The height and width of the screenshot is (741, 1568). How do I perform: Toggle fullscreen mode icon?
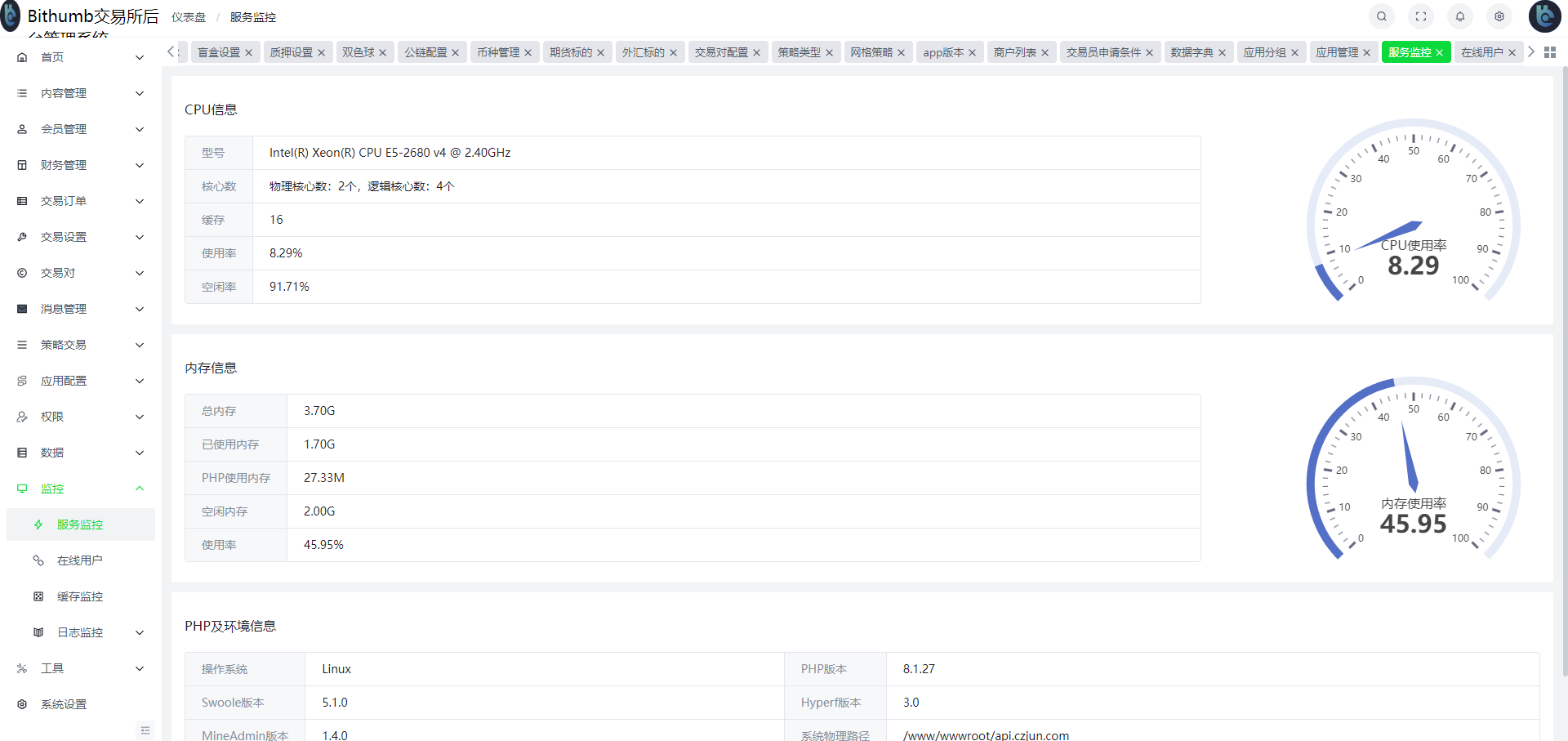coord(1421,16)
